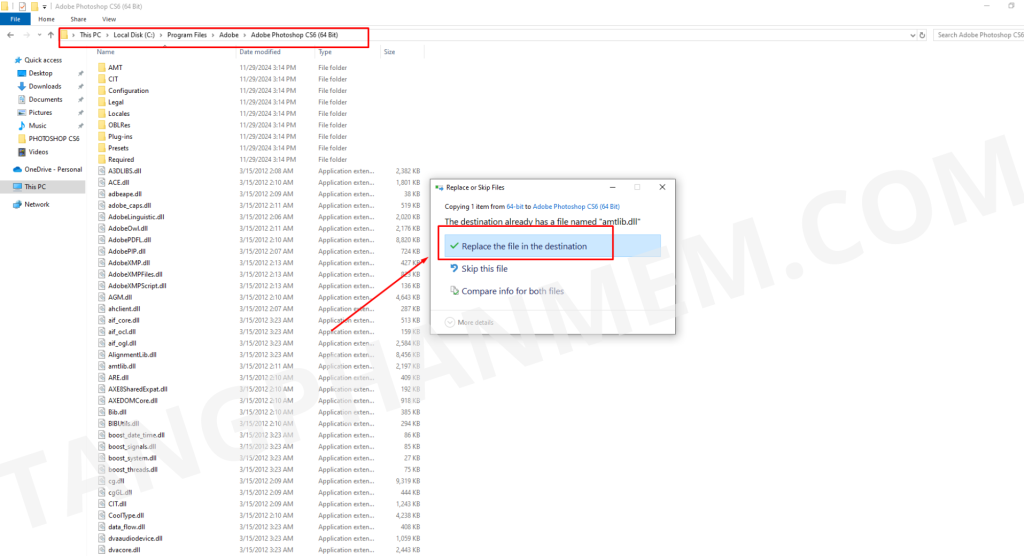The height and width of the screenshot is (556, 1024).
Task: Open OneDrive - Personal in navigation pane
Action: (x=52, y=169)
